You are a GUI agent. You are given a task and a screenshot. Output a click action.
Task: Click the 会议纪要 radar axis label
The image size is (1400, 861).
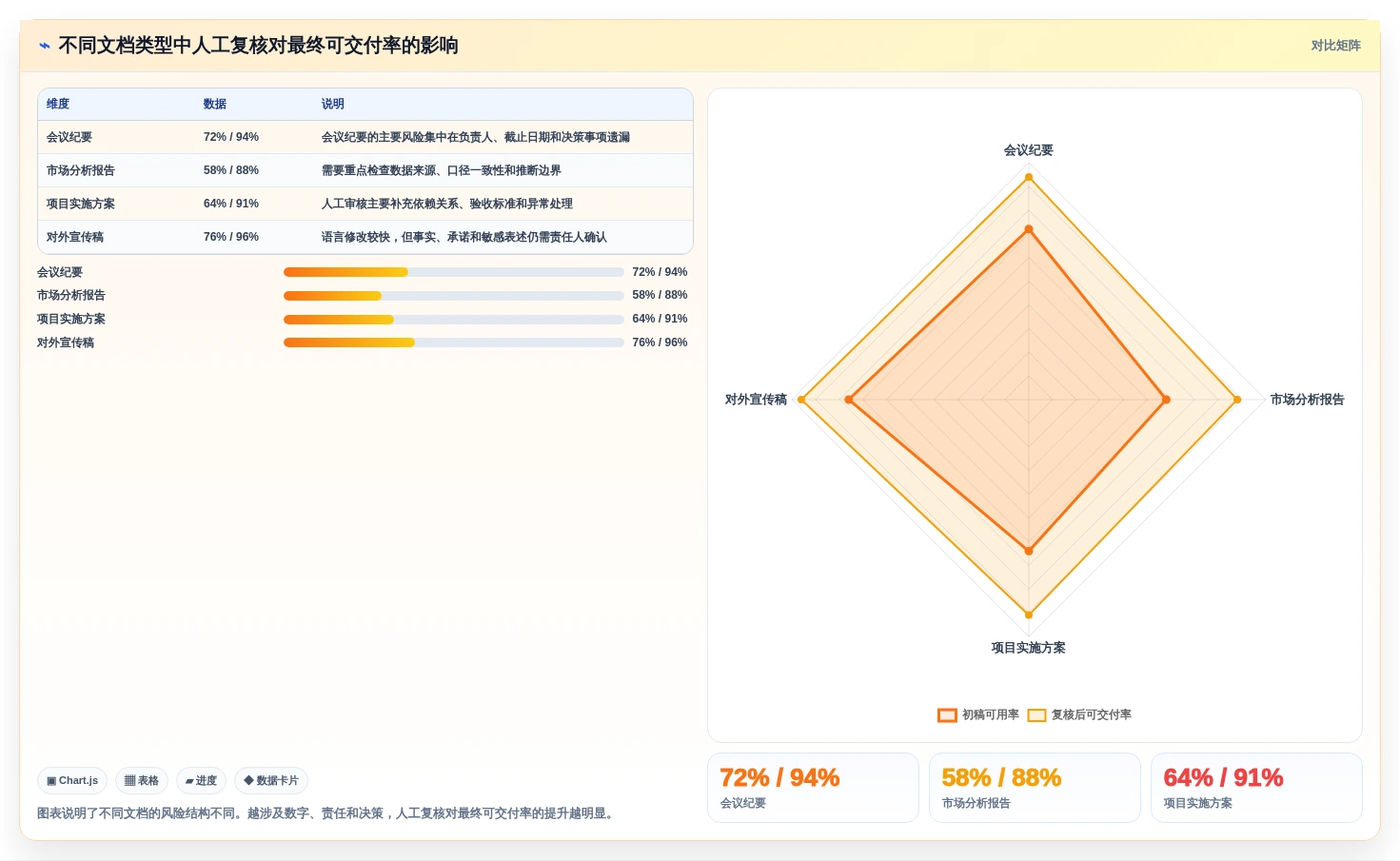(x=1029, y=150)
